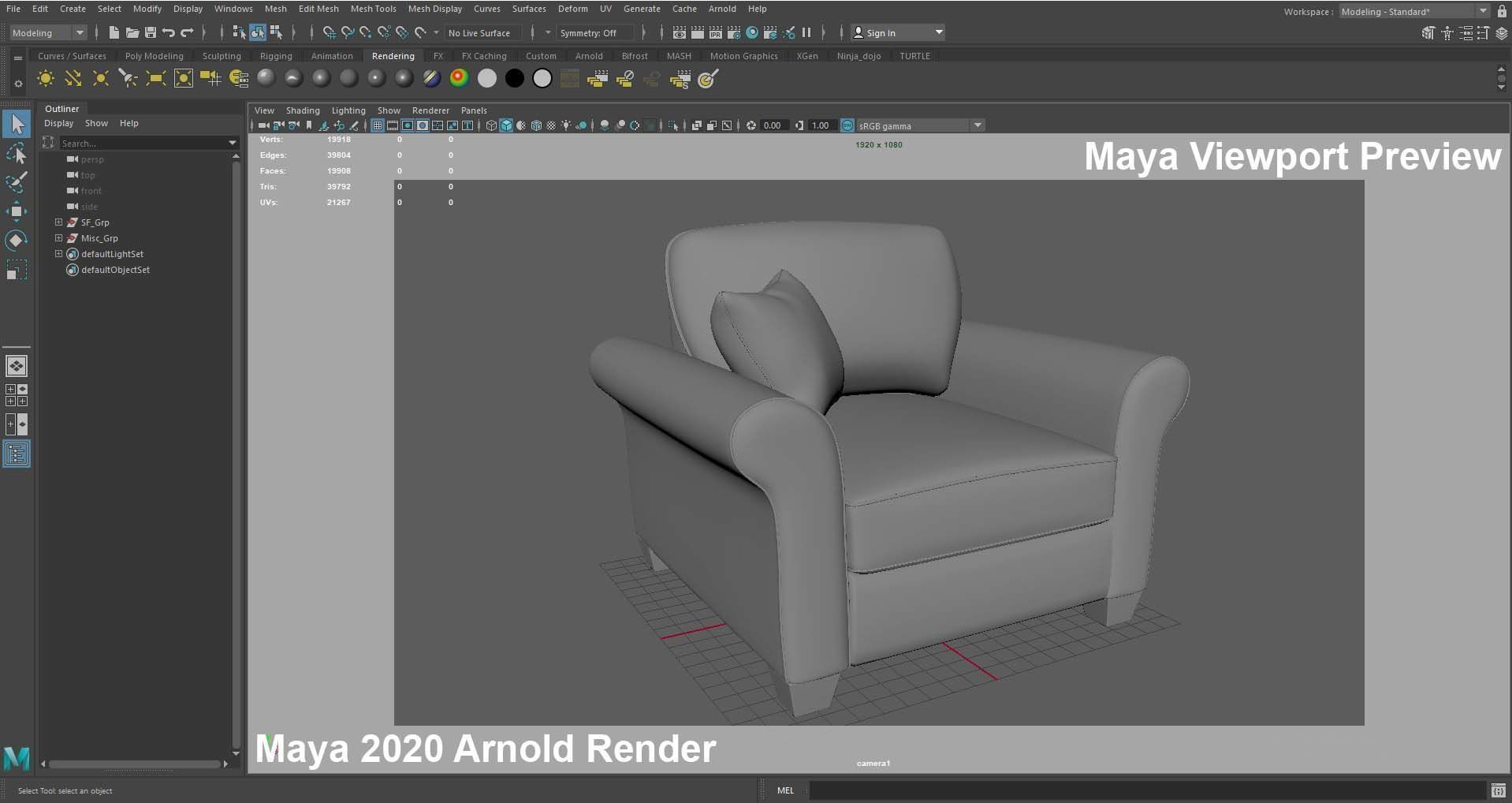Start IPR render from status line
This screenshot has height=803, width=1512.
pos(715,32)
